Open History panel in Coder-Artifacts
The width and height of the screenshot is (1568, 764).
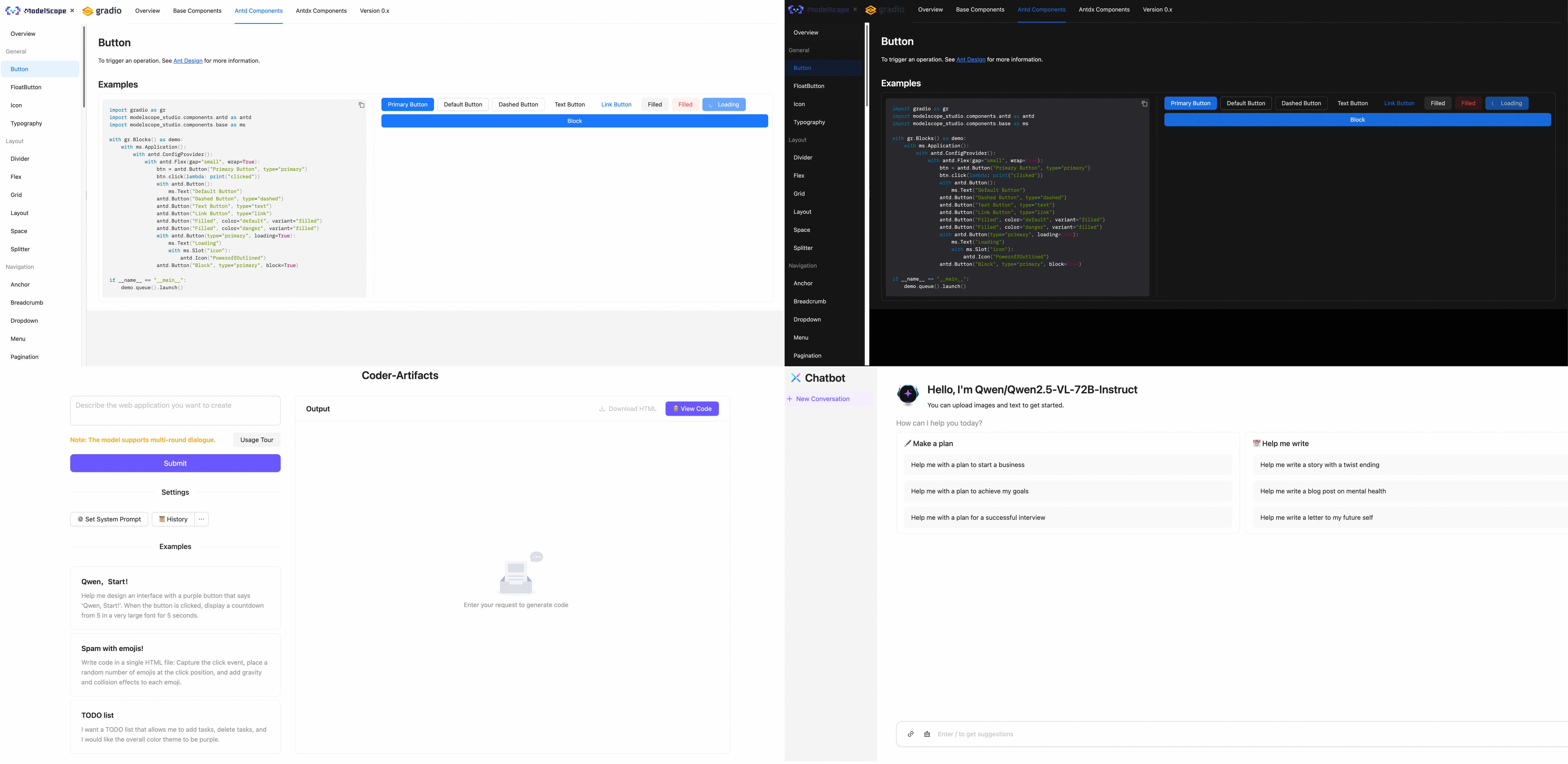tap(173, 519)
